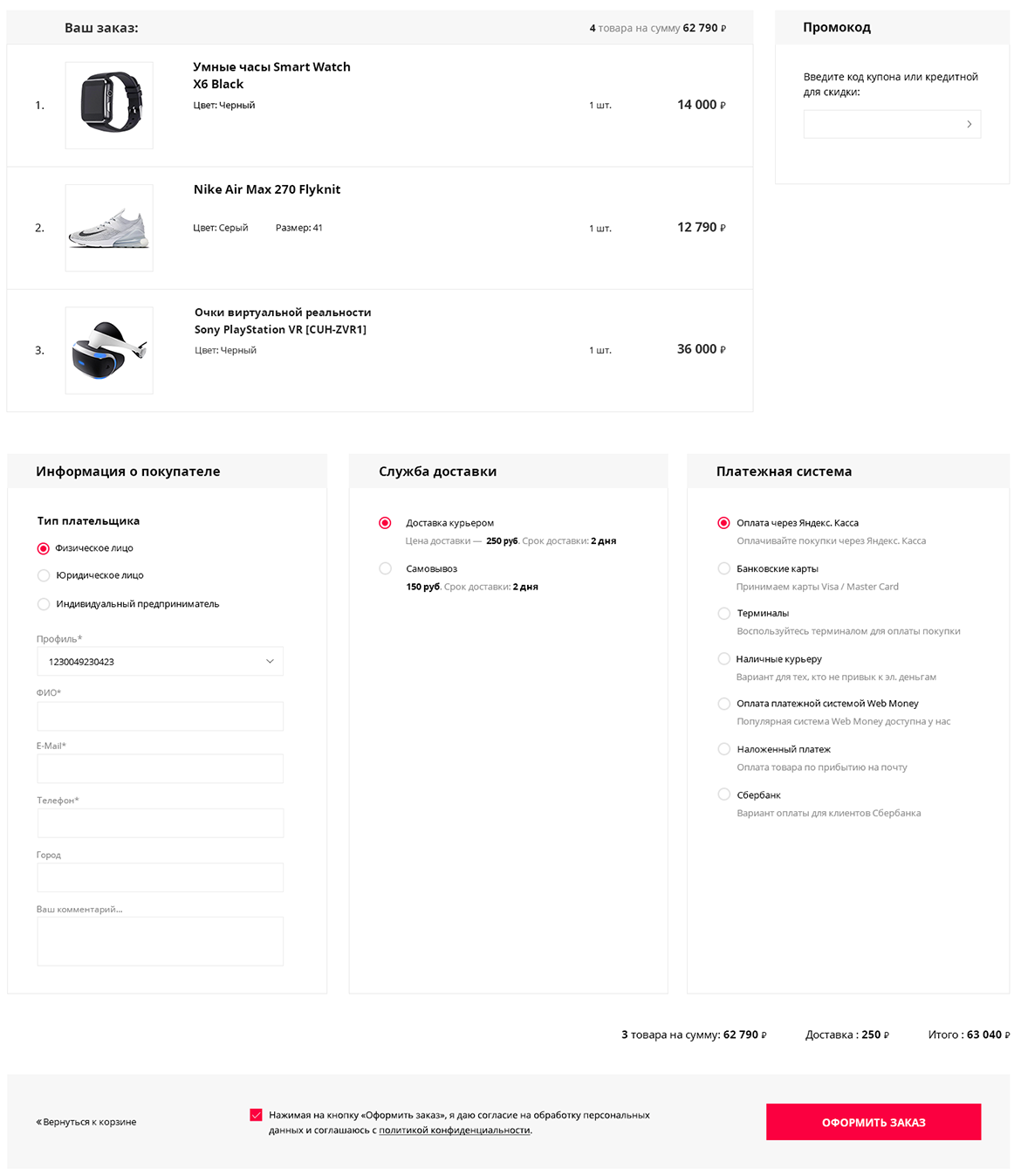1021x1176 pixels.
Task: Expand the Профиль dropdown
Action: click(161, 662)
